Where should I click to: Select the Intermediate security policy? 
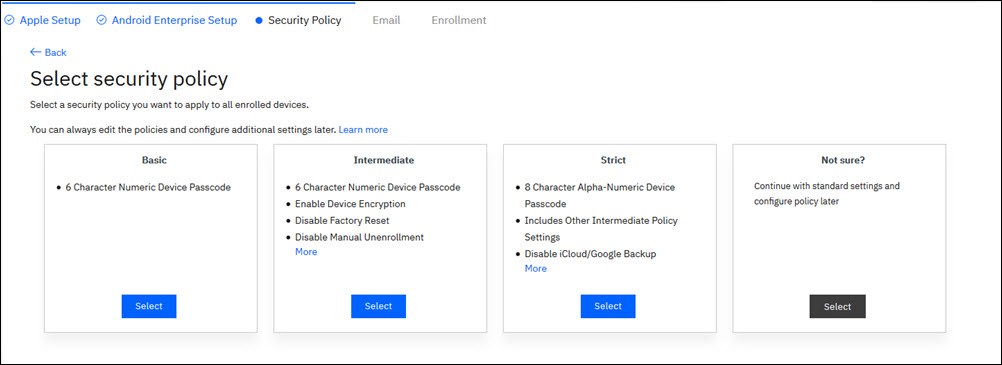click(378, 306)
